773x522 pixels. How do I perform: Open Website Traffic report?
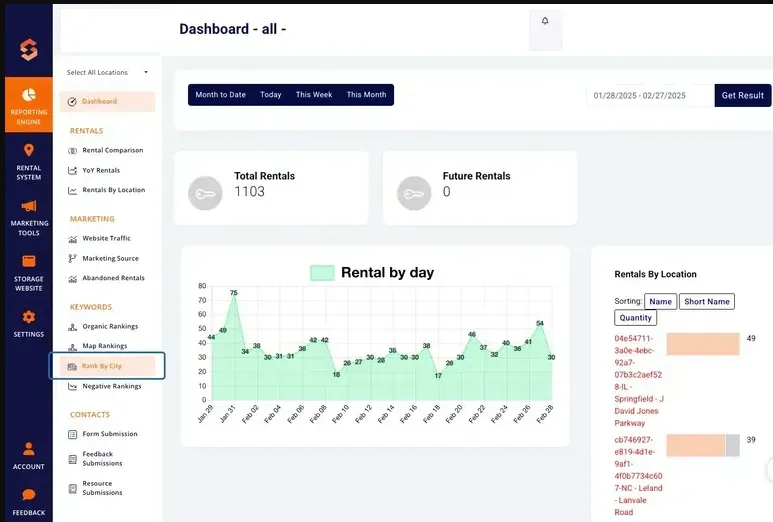click(x=106, y=239)
